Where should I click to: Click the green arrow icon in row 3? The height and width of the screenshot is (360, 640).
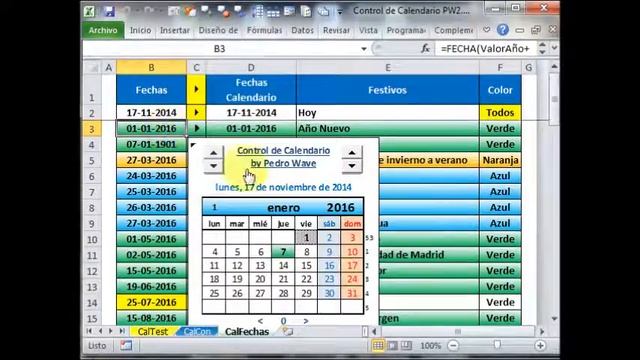click(196, 128)
